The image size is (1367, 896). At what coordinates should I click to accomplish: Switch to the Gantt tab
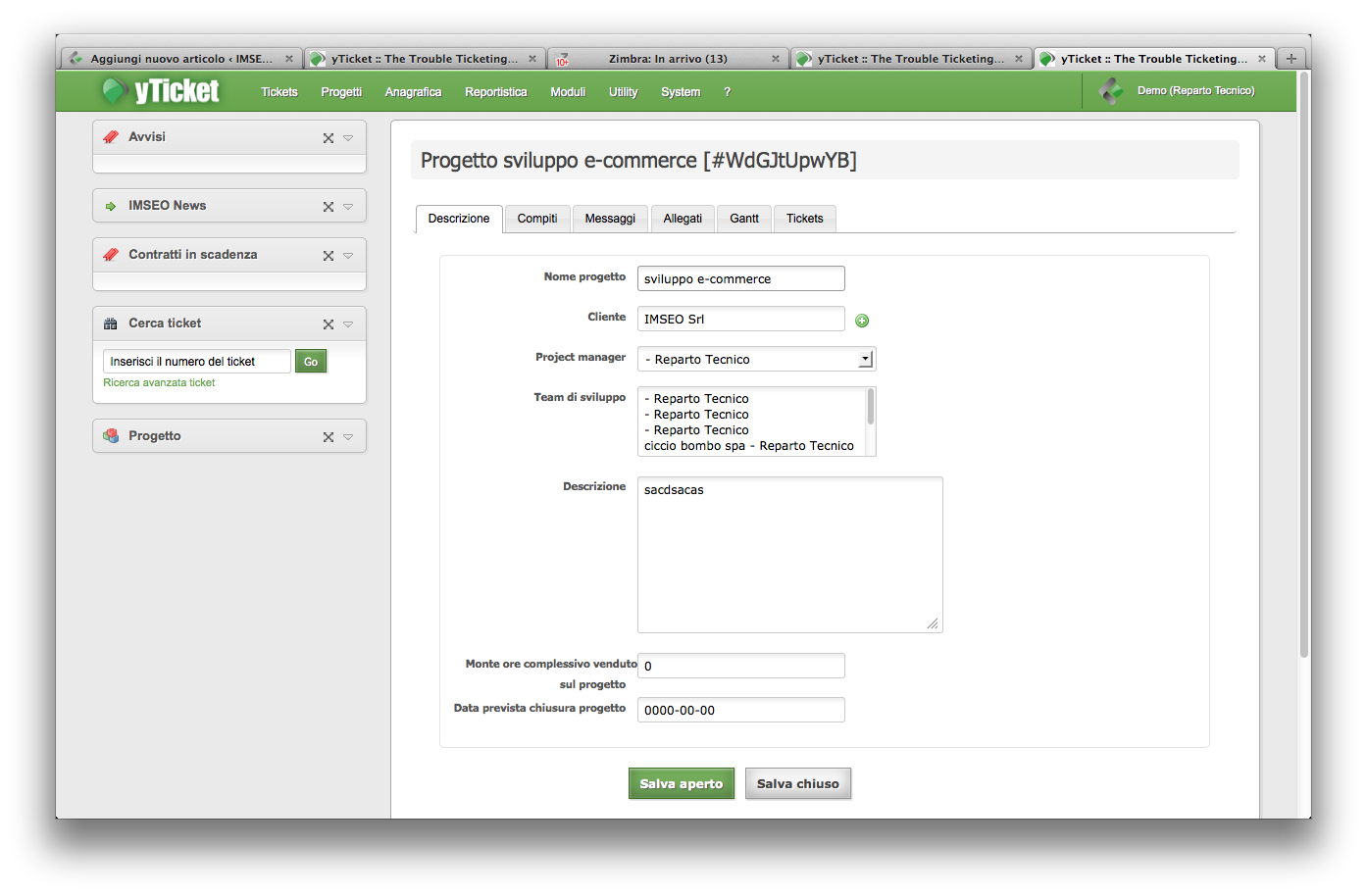[743, 219]
